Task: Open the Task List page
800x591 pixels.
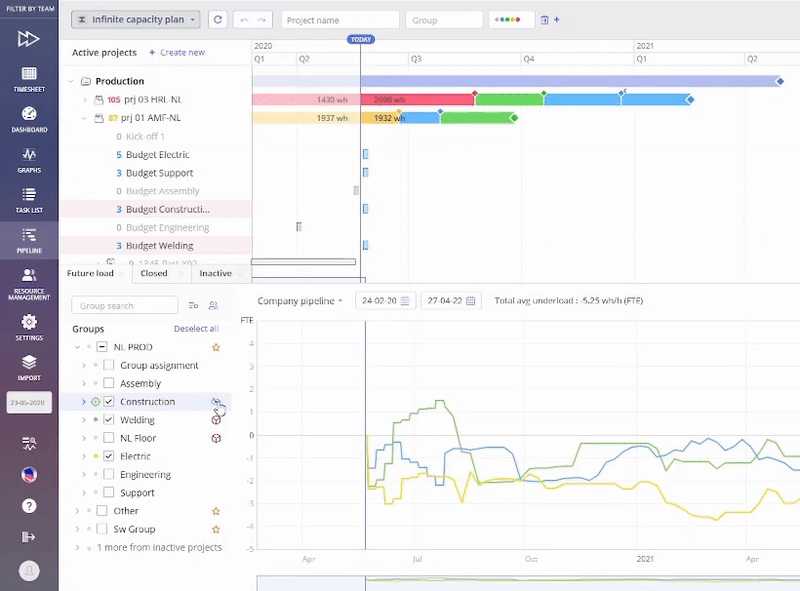Action: point(29,199)
